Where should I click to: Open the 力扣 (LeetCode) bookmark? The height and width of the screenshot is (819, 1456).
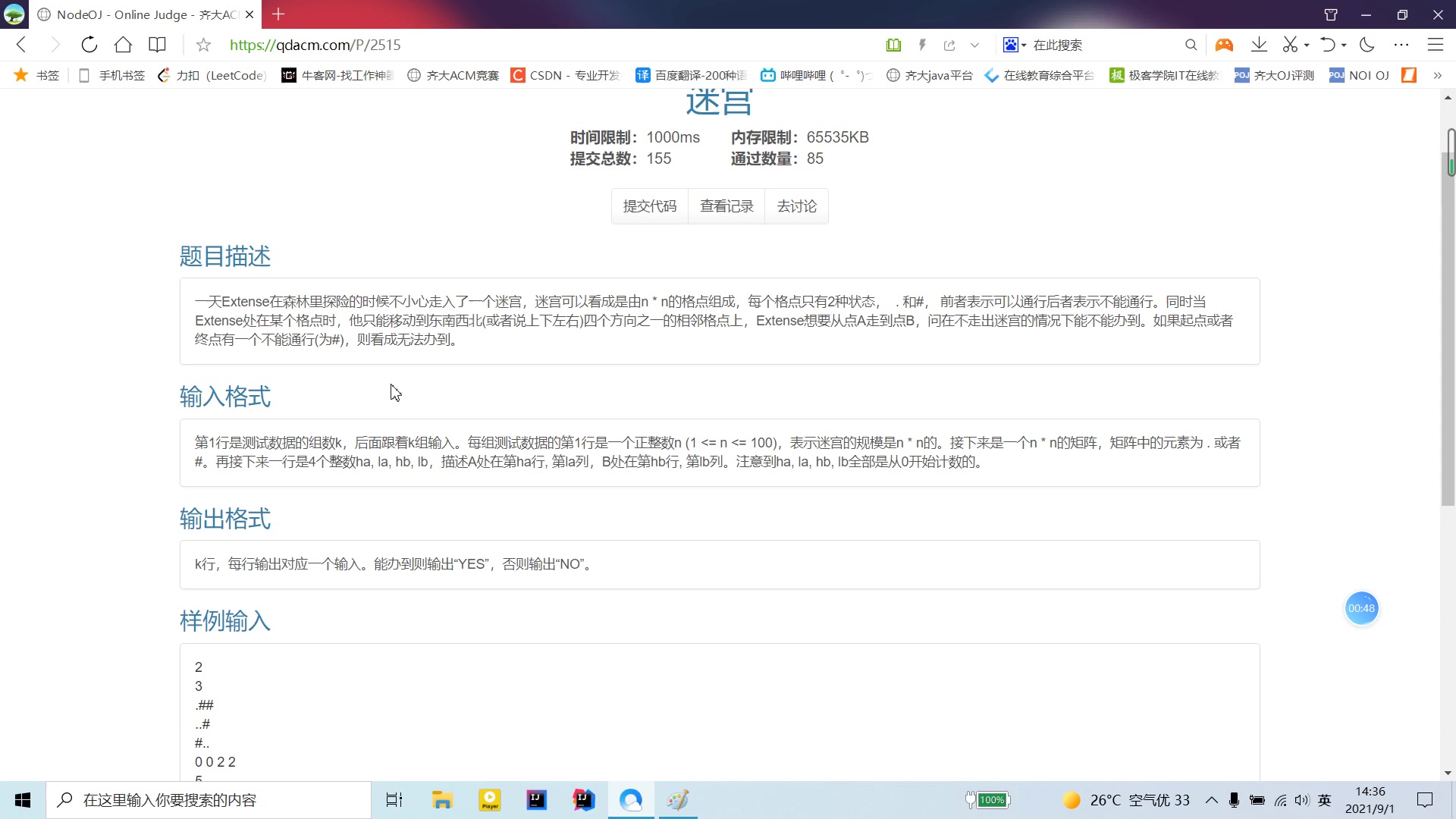coord(212,75)
